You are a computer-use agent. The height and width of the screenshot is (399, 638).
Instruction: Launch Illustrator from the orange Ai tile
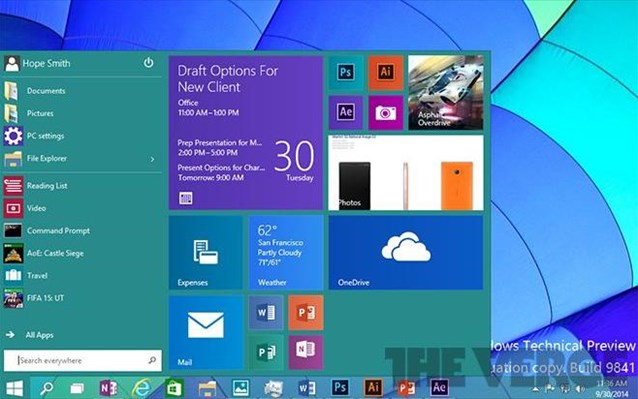(x=385, y=73)
